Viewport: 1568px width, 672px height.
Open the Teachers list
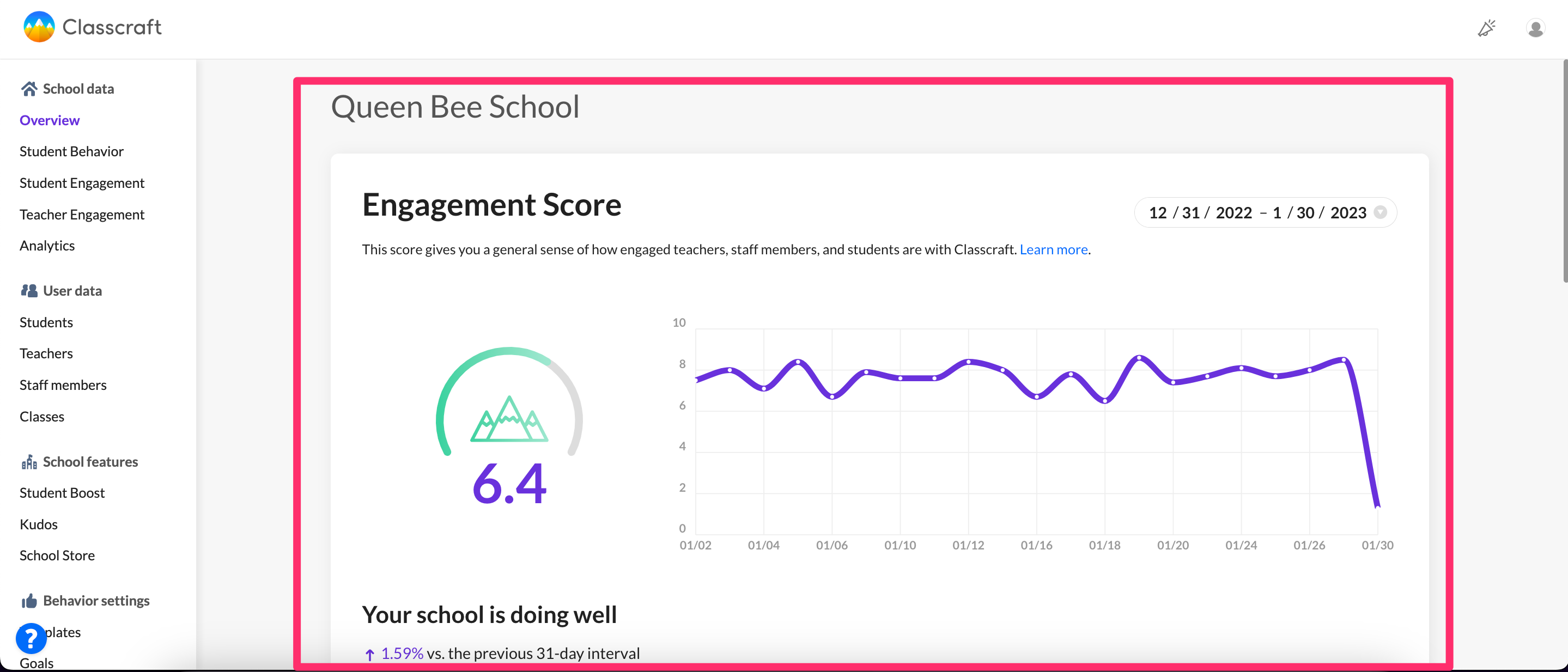(46, 353)
